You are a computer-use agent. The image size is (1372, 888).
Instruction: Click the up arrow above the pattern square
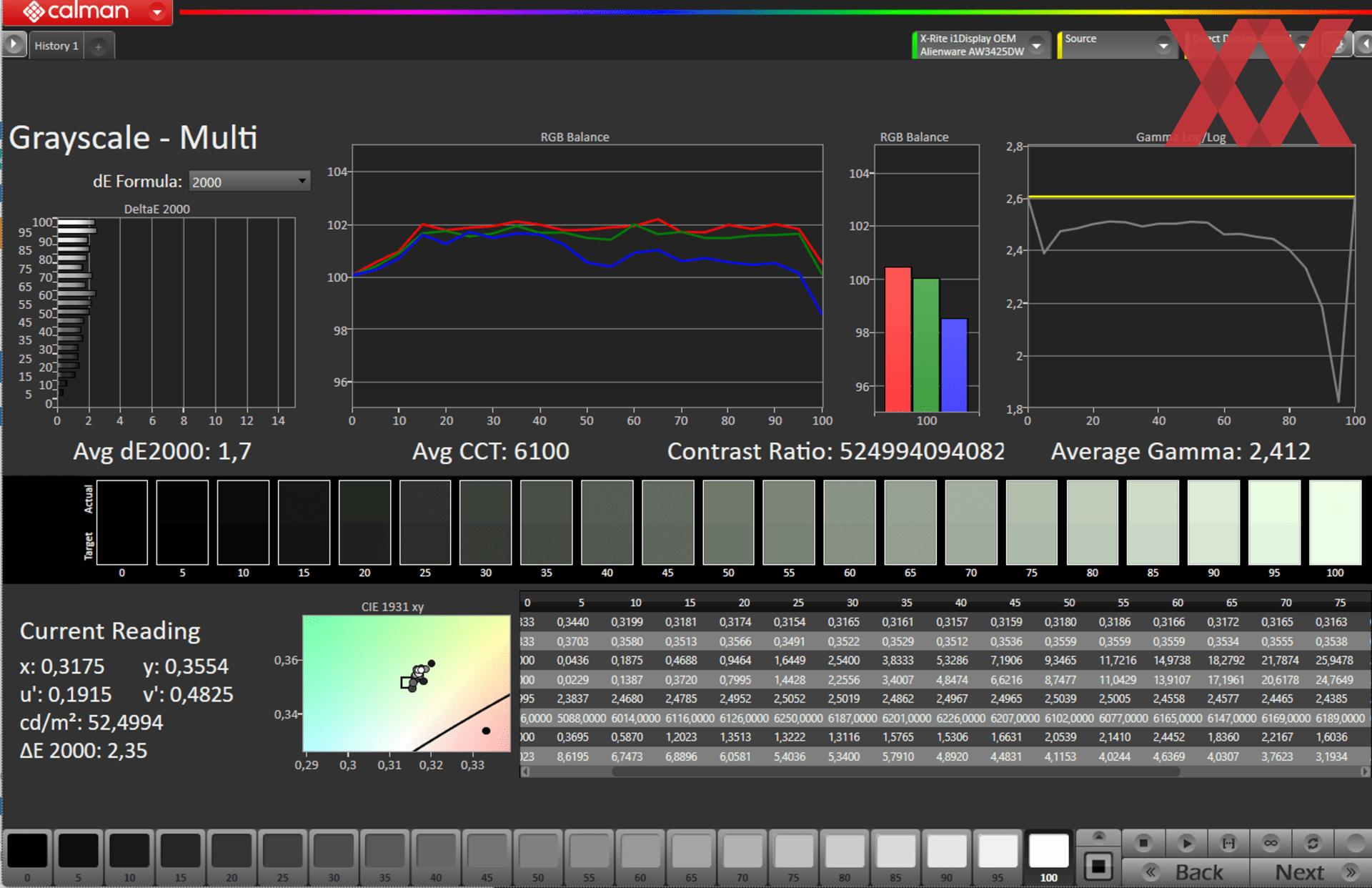pos(1099,837)
